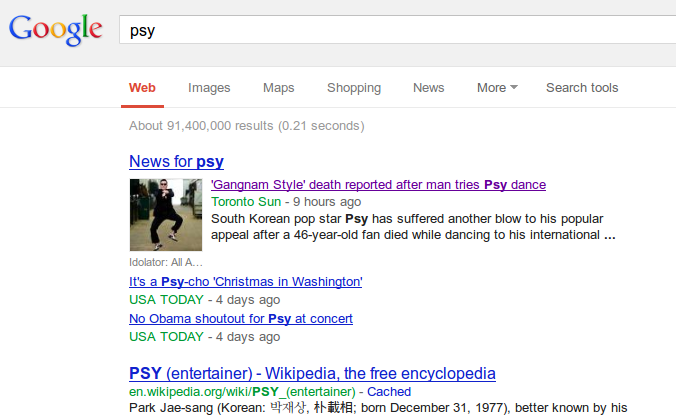Click the Psy dancing thumbnail image

click(x=166, y=215)
